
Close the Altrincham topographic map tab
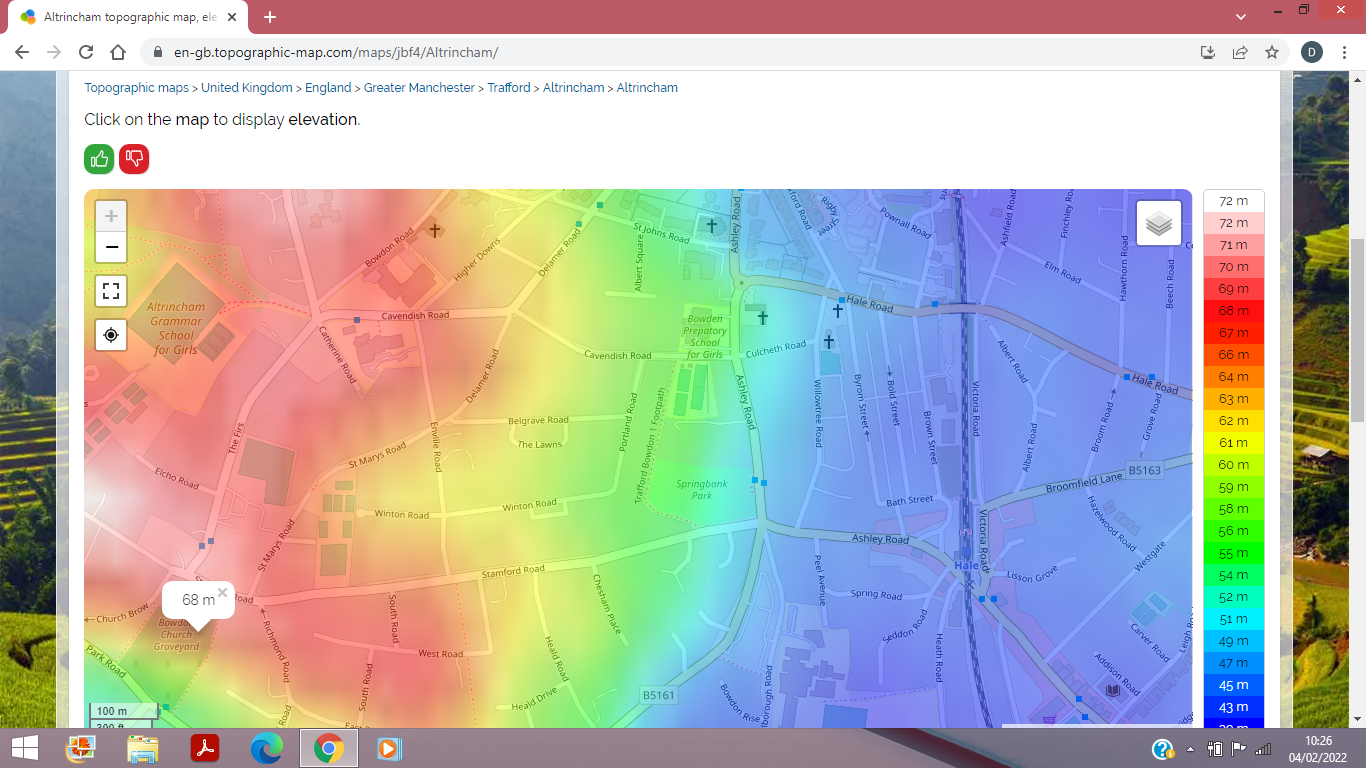[x=234, y=17]
